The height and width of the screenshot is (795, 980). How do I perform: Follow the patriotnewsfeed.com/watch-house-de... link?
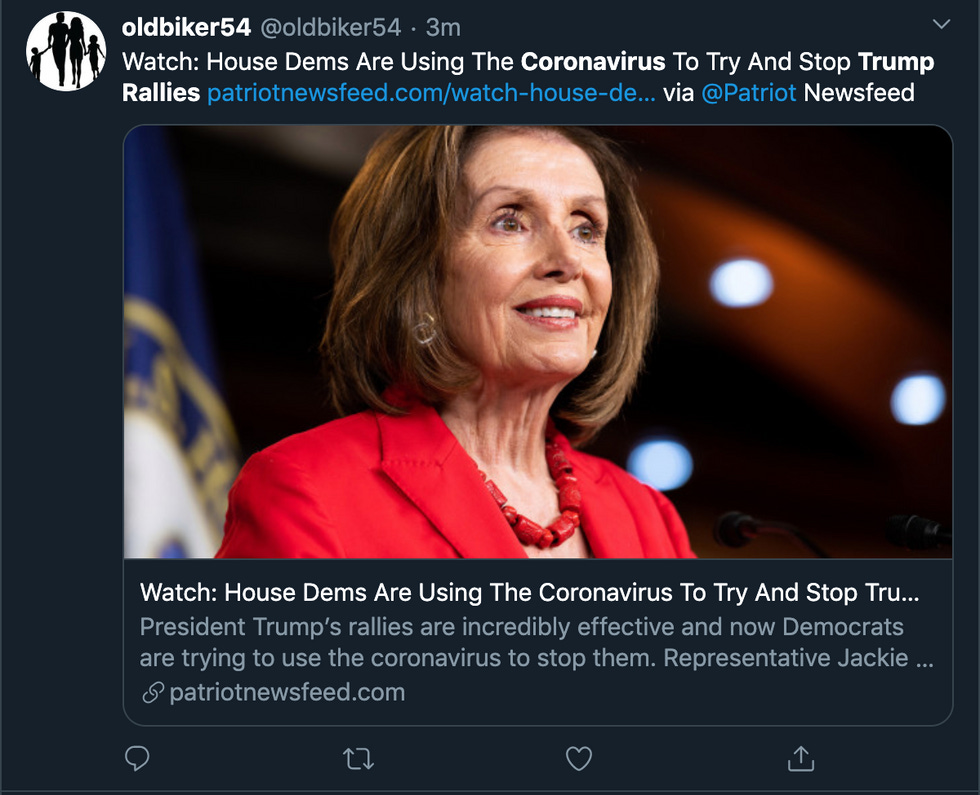(x=431, y=92)
